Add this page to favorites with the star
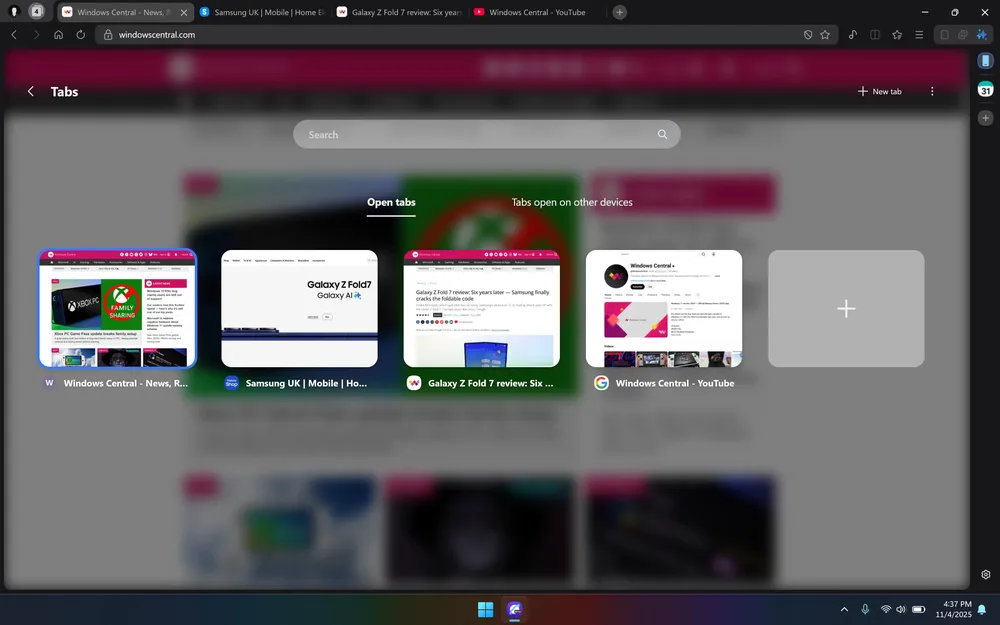This screenshot has height=625, width=1000. point(825,34)
